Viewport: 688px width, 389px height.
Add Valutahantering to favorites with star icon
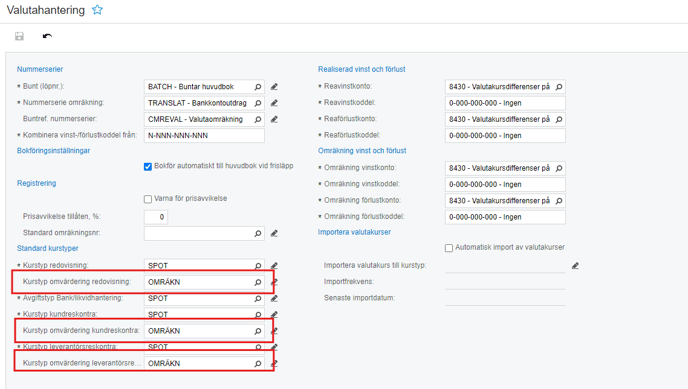point(97,10)
